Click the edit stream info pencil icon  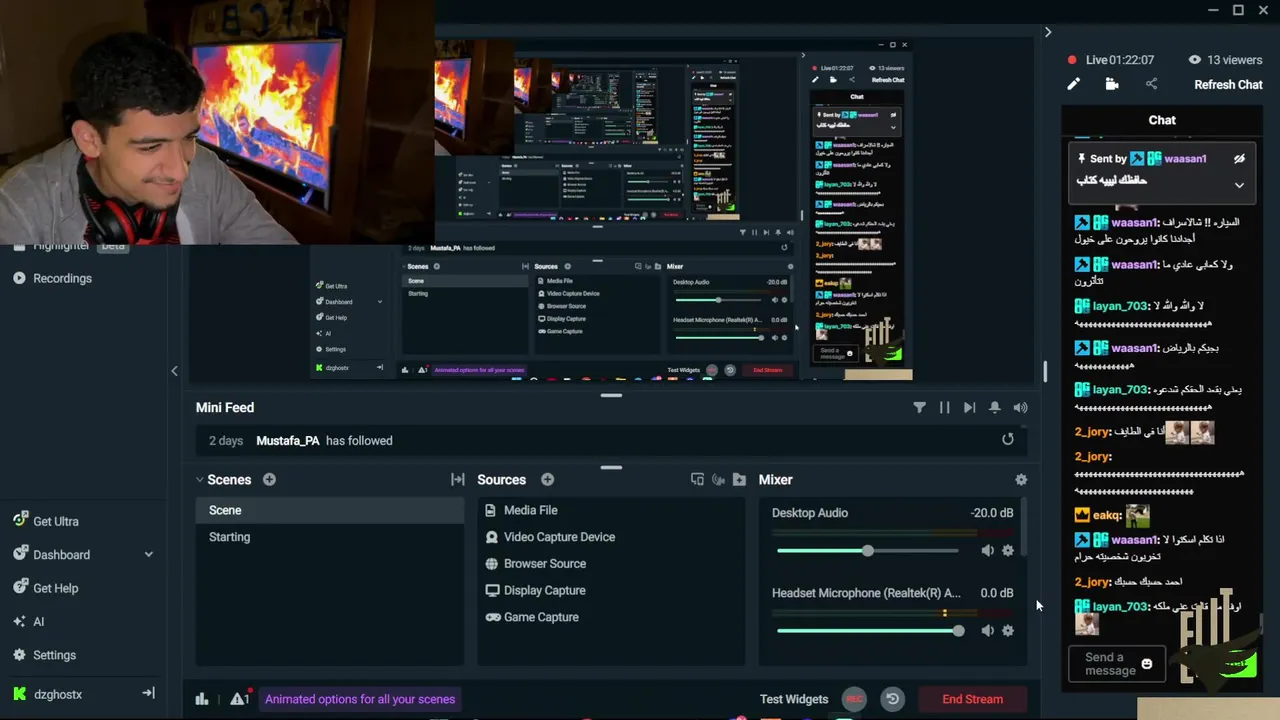point(1073,84)
